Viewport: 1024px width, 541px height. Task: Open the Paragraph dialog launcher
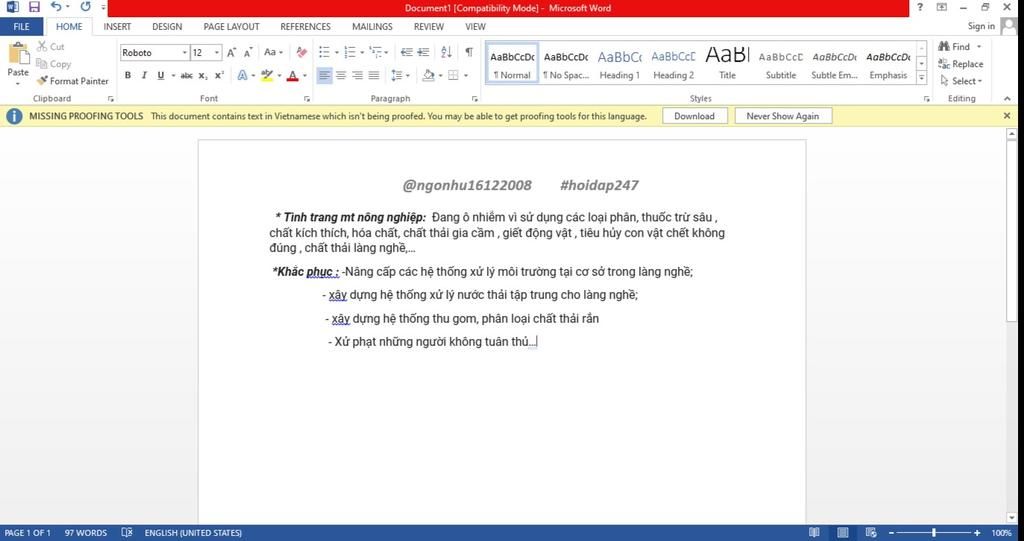coord(475,99)
